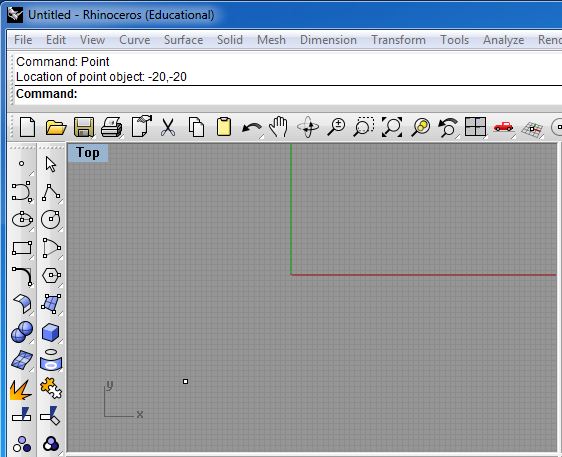Screen dimensions: 562x457
Task: Select the Split tool
Action: coord(50,415)
